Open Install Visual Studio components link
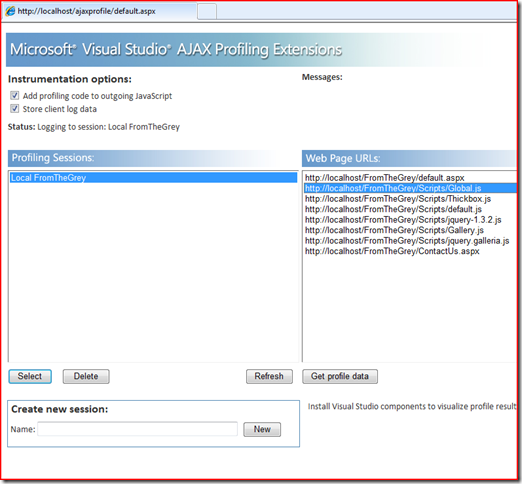 pyautogui.click(x=412, y=406)
